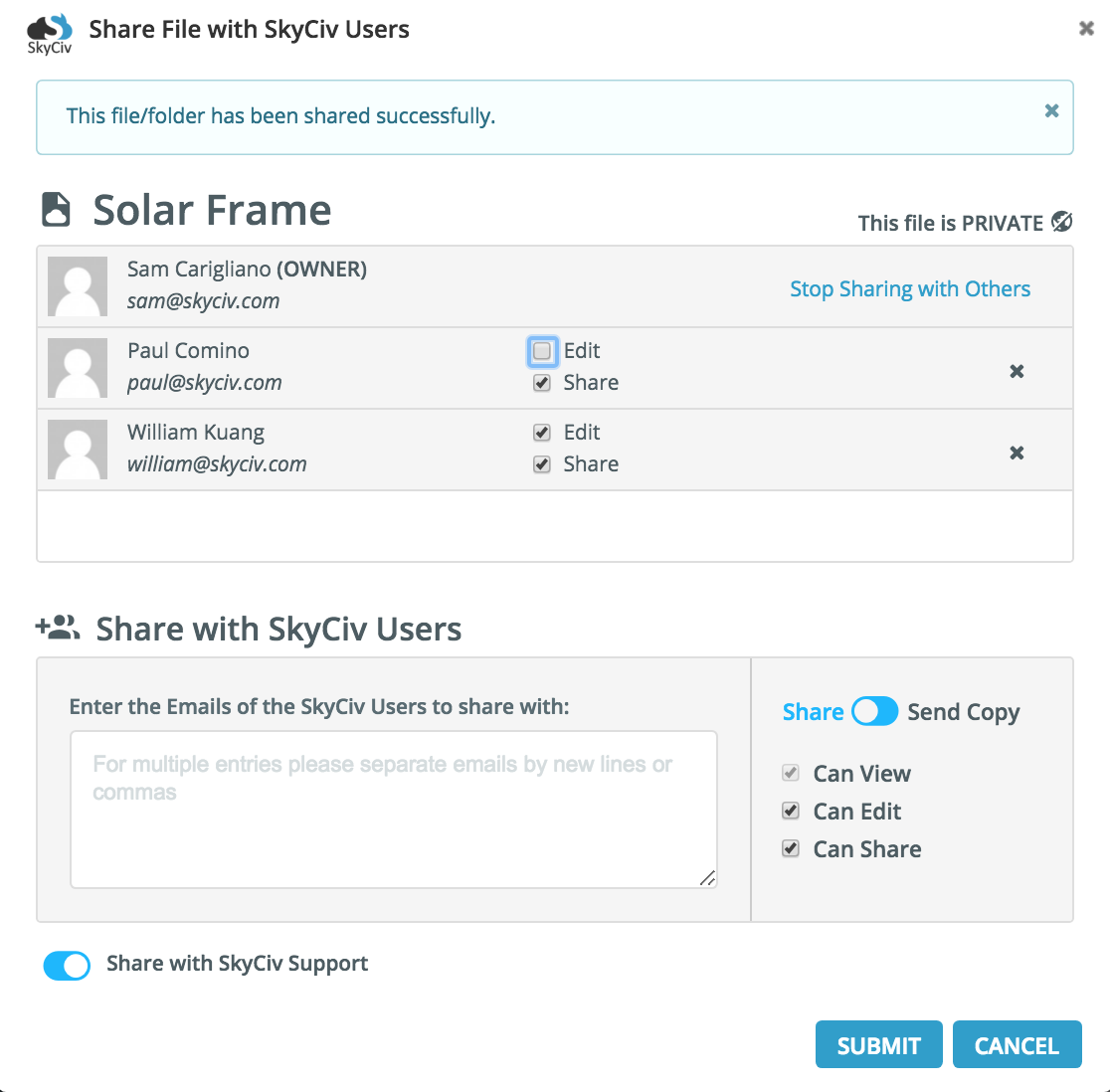Uncheck Share permission for Paul Comino
The image size is (1110, 1092).
542,383
